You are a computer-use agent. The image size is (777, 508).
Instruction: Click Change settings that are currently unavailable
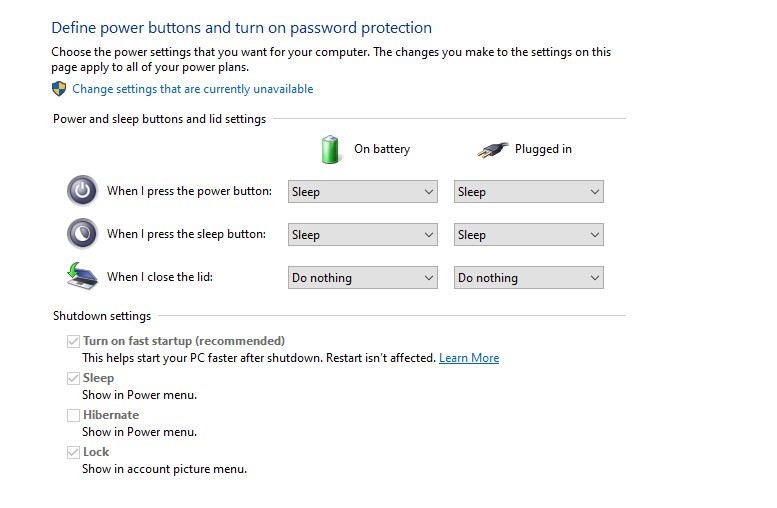(x=192, y=89)
